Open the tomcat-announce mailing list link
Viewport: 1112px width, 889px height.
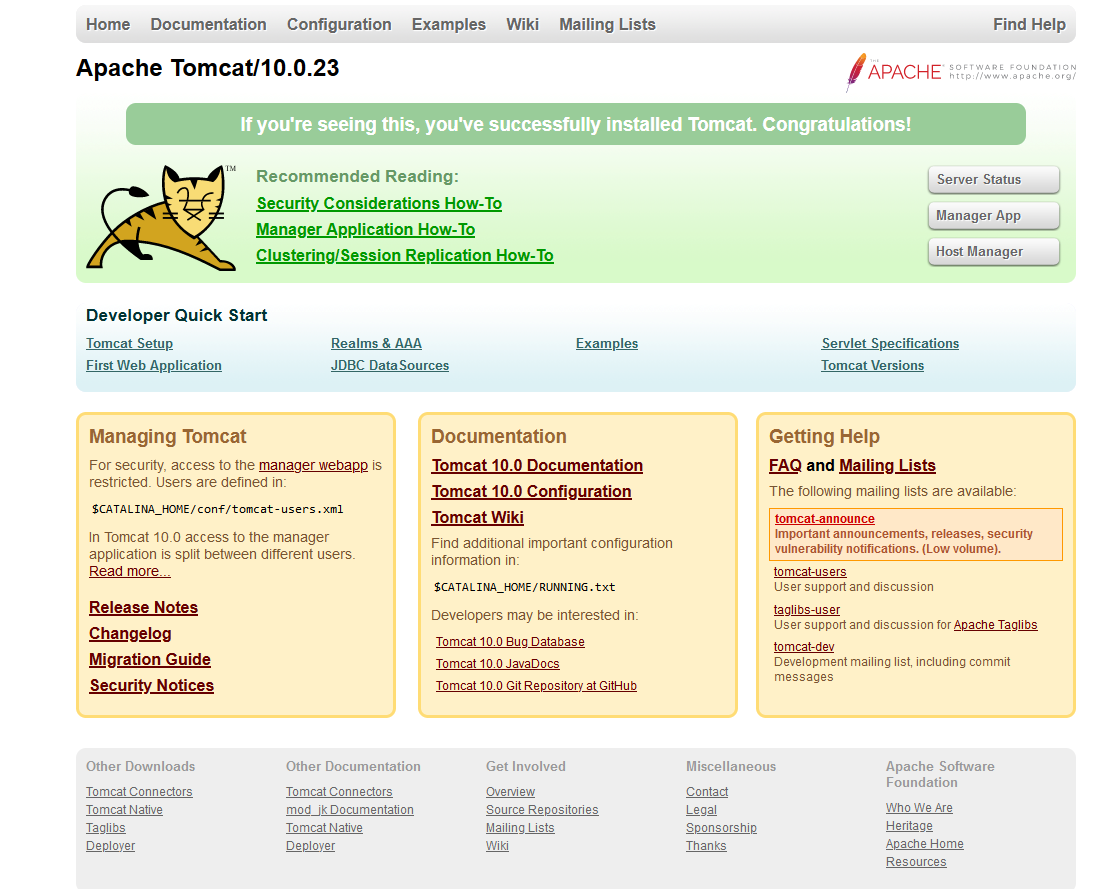(x=825, y=519)
